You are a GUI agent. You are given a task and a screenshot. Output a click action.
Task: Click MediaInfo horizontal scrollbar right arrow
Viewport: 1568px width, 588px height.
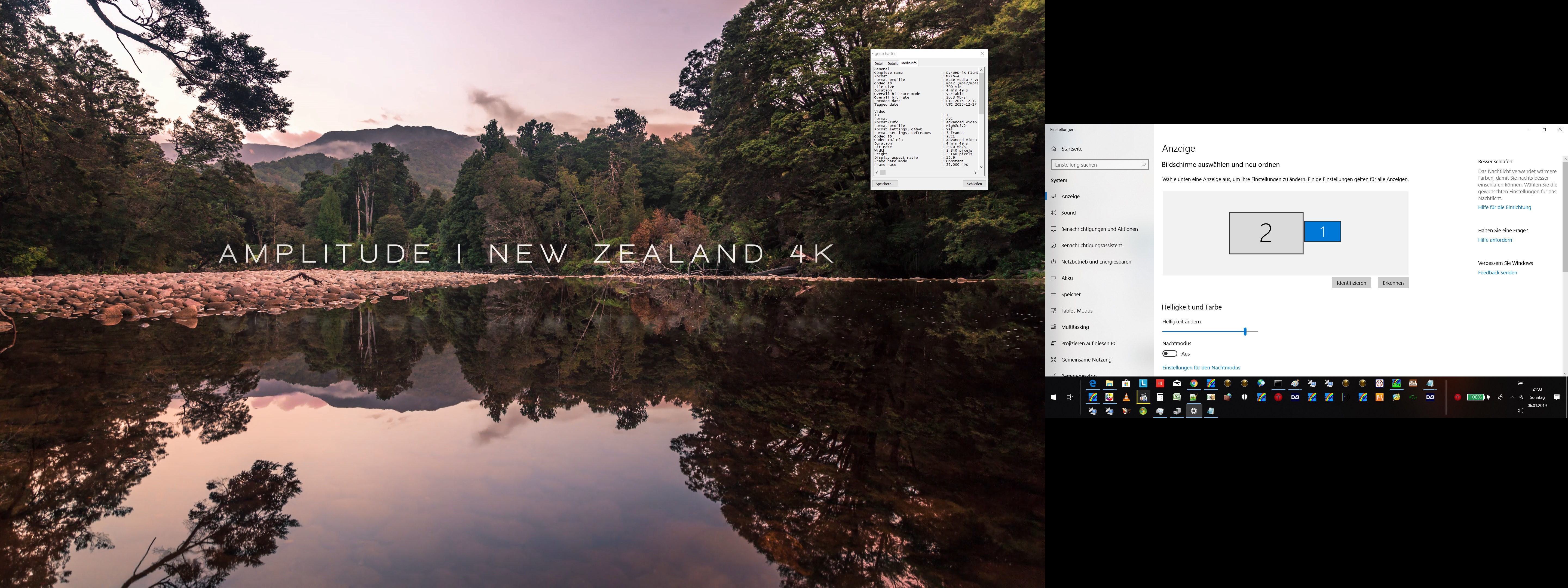click(x=975, y=173)
